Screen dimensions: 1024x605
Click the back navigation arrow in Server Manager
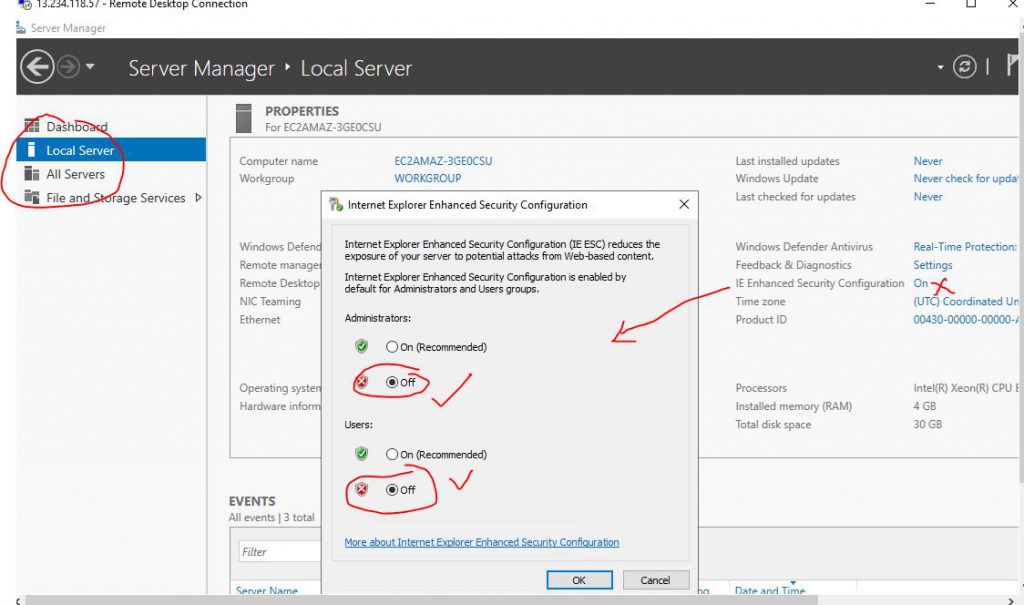(x=37, y=68)
